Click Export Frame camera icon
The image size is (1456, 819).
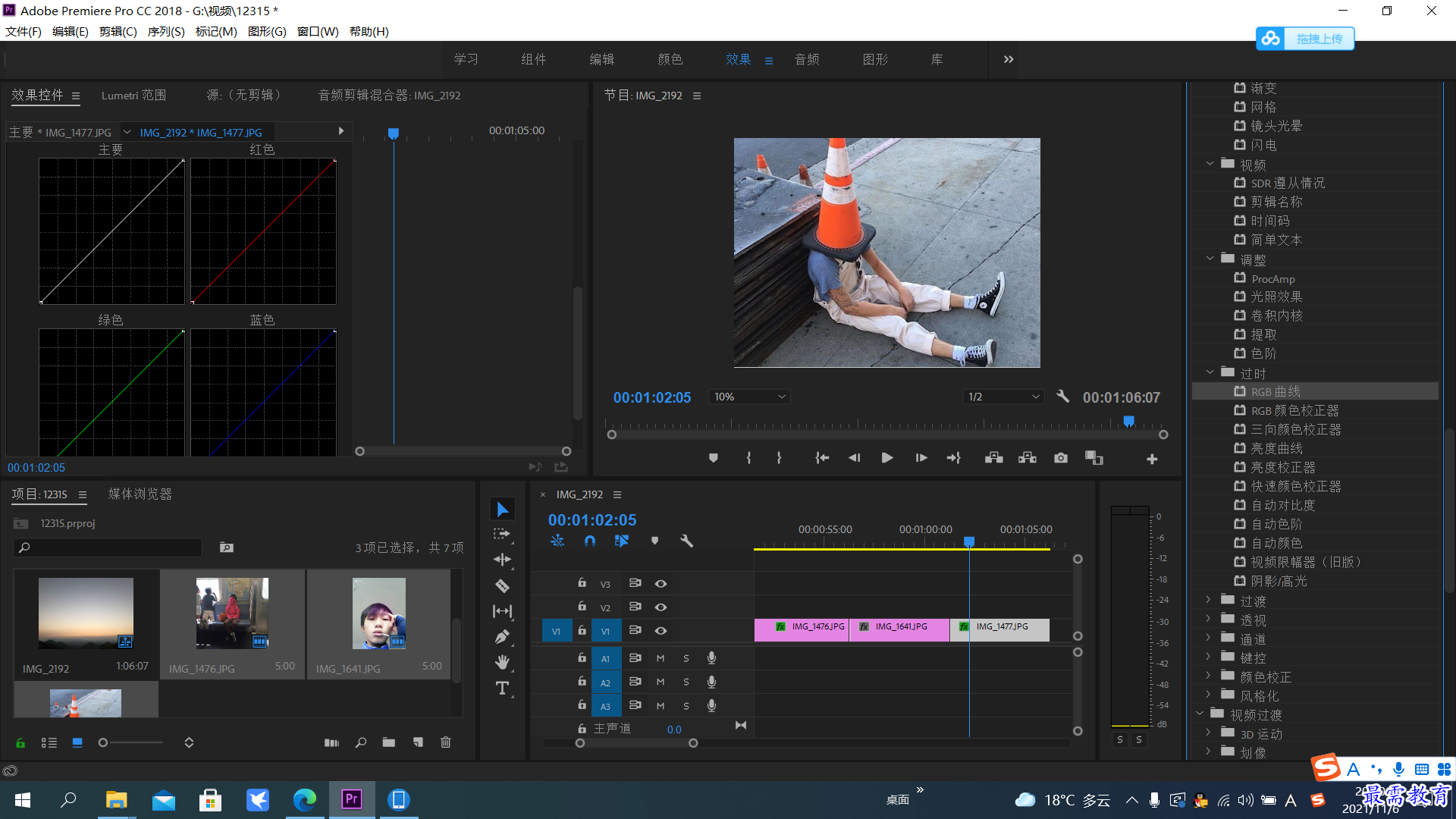point(1061,458)
